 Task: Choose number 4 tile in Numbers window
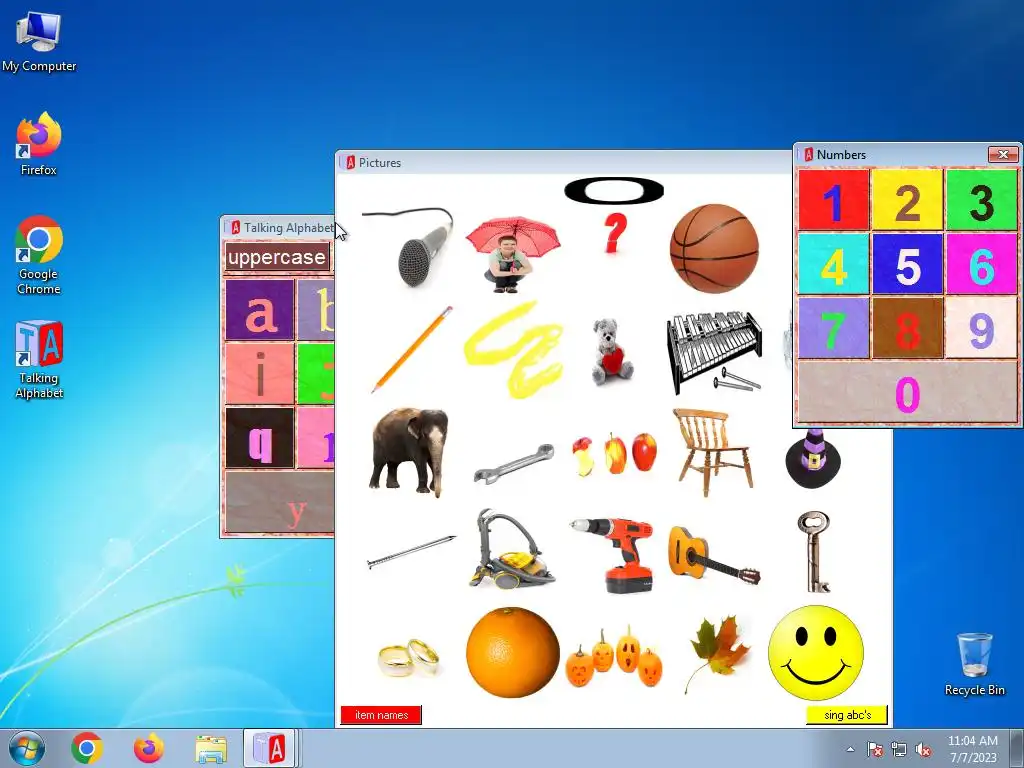pos(833,264)
